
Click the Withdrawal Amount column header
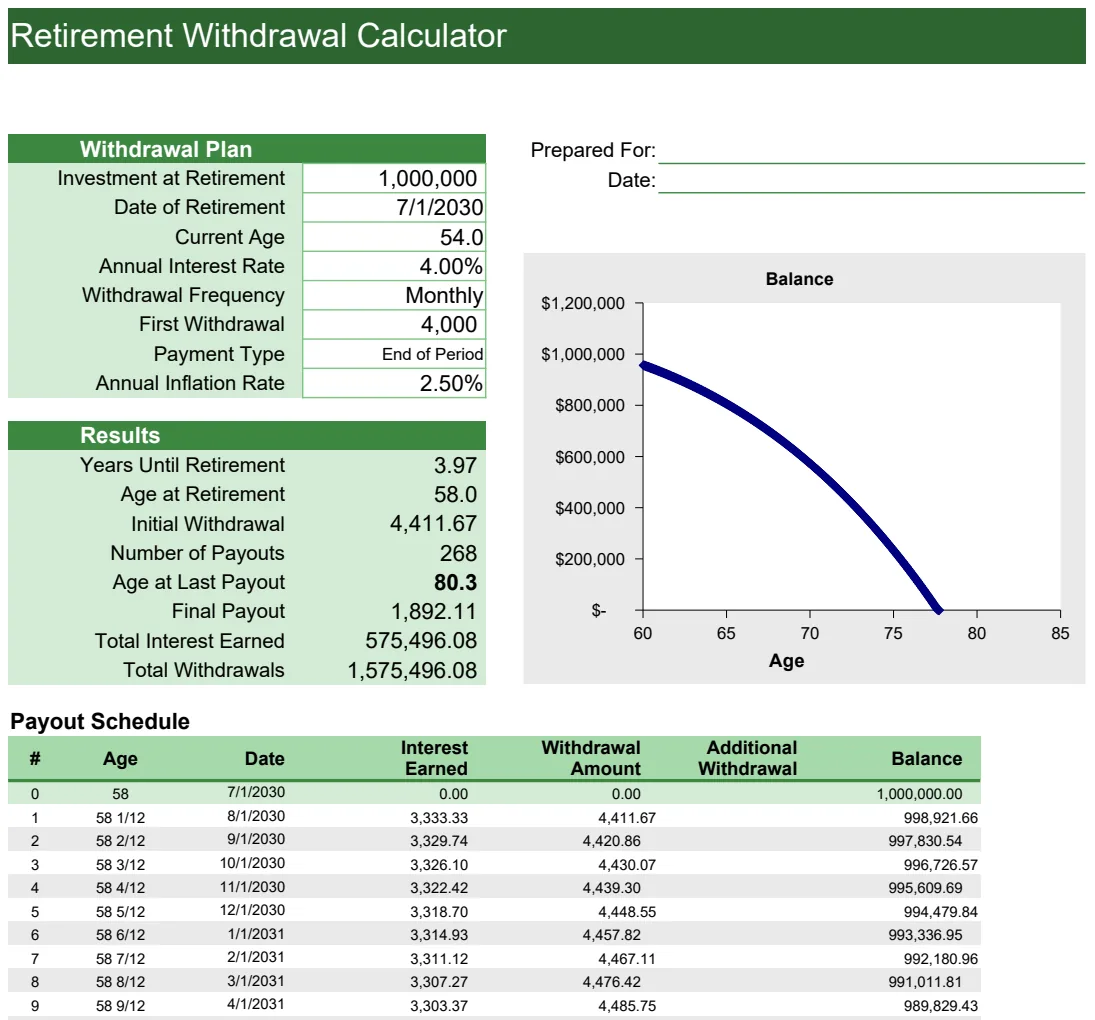click(x=591, y=758)
